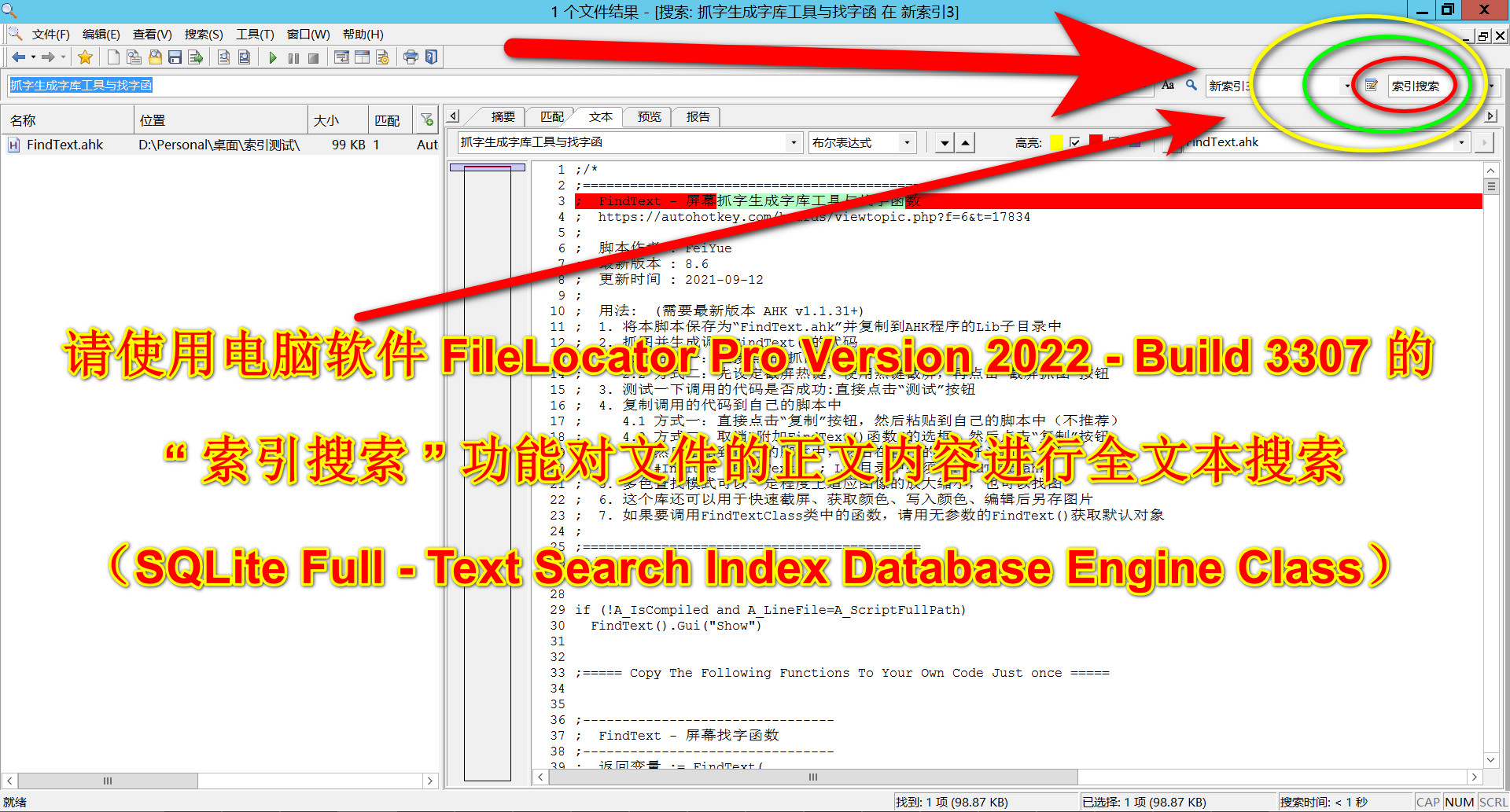The height and width of the screenshot is (812, 1510).
Task: Export results with green arrow icon
Action: [x=195, y=57]
